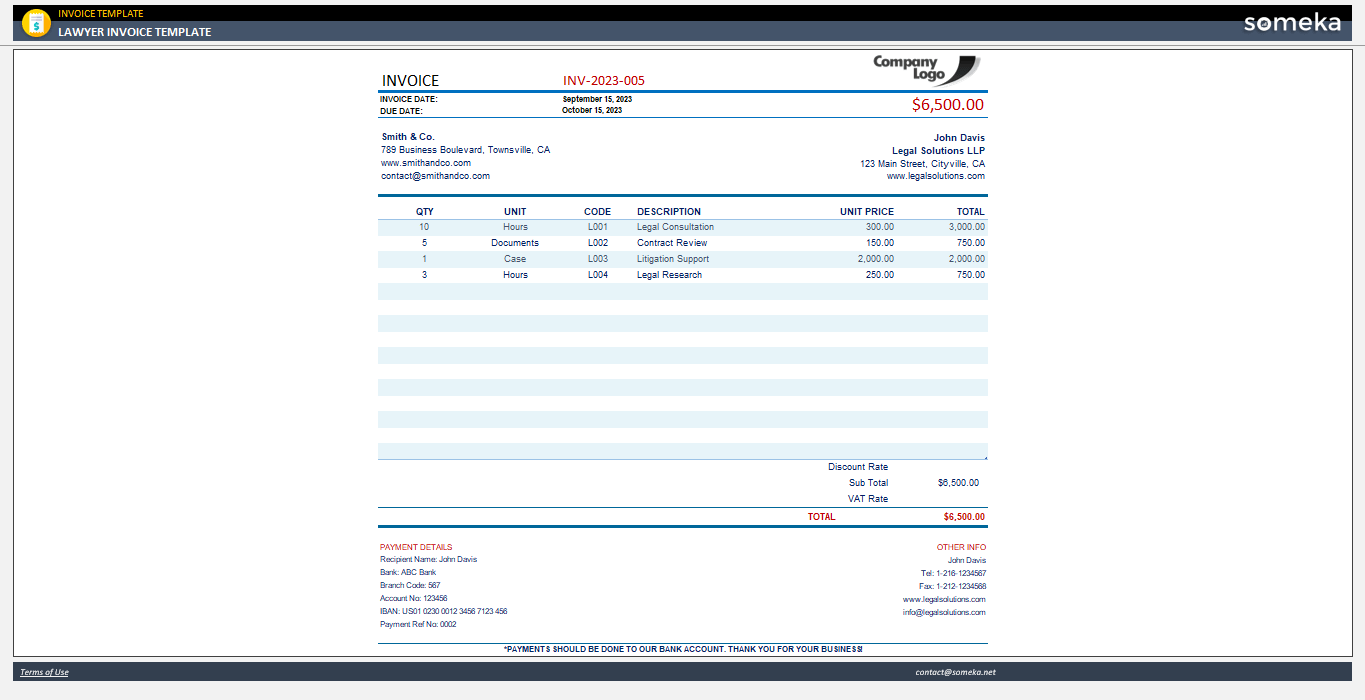Open the Terms of Use link
Image resolution: width=1365 pixels, height=700 pixels.
(x=44, y=672)
